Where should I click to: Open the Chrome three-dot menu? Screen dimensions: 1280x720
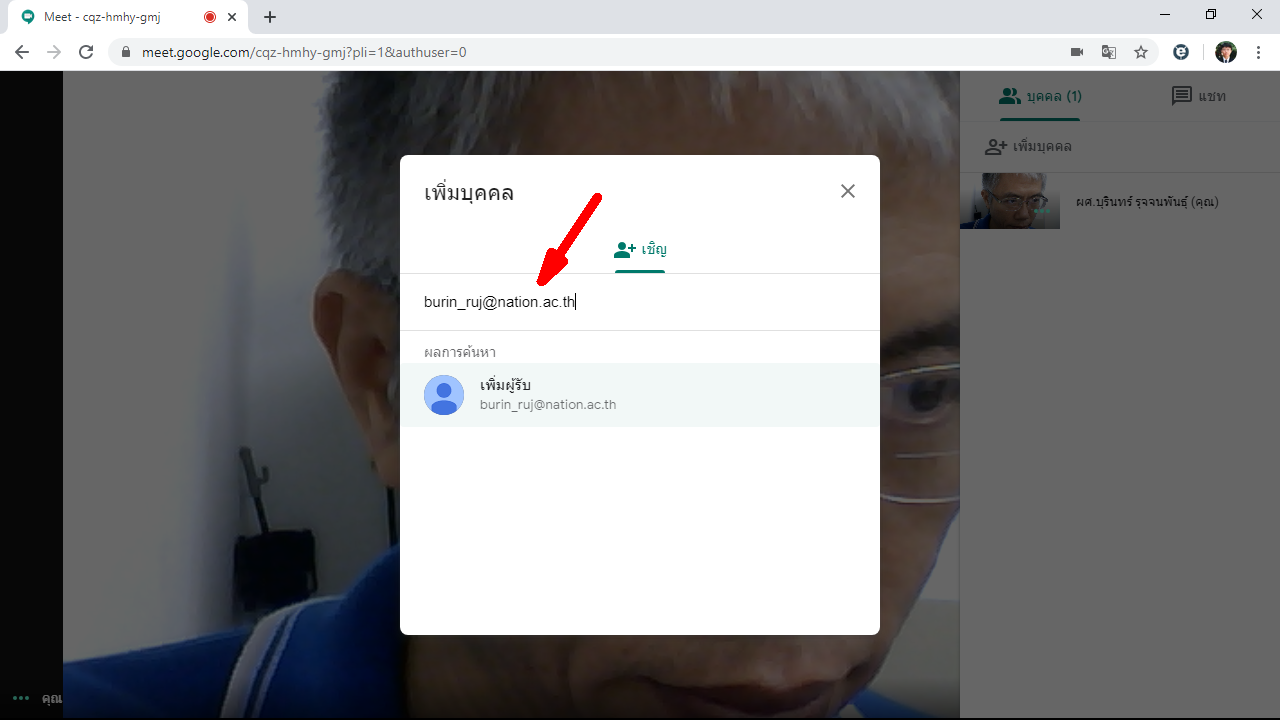tap(1257, 52)
